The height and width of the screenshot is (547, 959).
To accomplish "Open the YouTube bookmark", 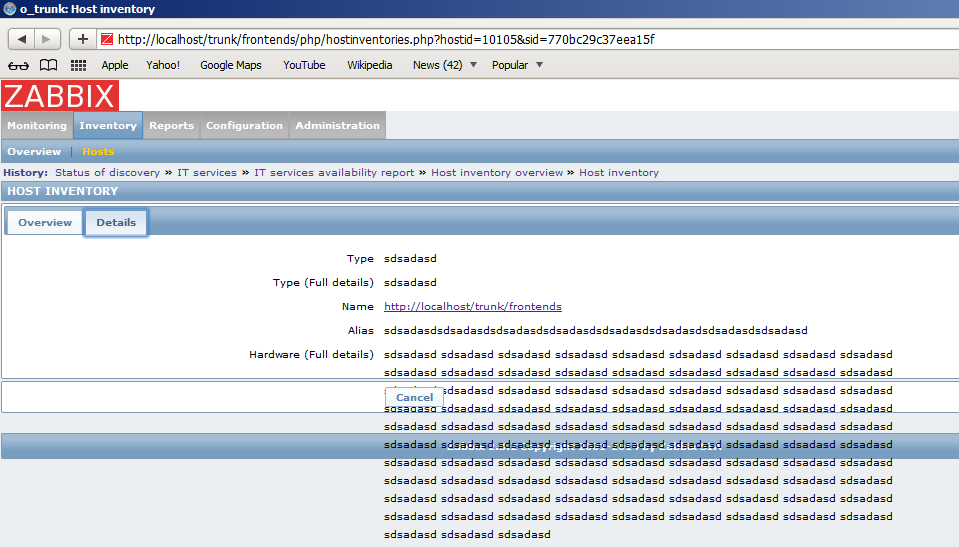I will coord(304,65).
